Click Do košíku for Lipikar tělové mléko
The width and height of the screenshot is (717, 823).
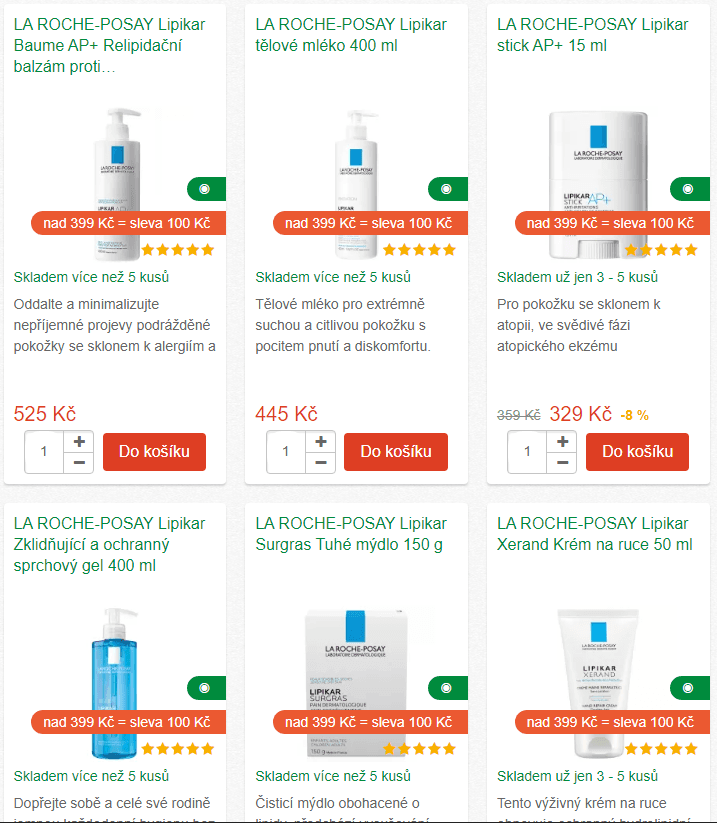pos(396,451)
